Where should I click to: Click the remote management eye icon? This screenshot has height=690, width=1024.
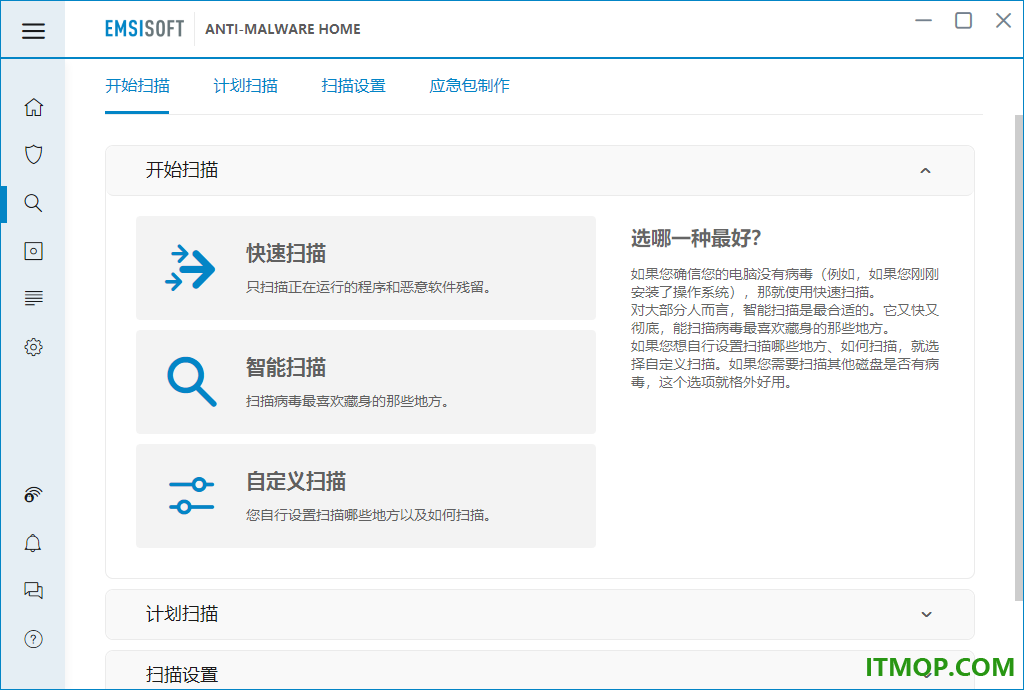tap(33, 495)
